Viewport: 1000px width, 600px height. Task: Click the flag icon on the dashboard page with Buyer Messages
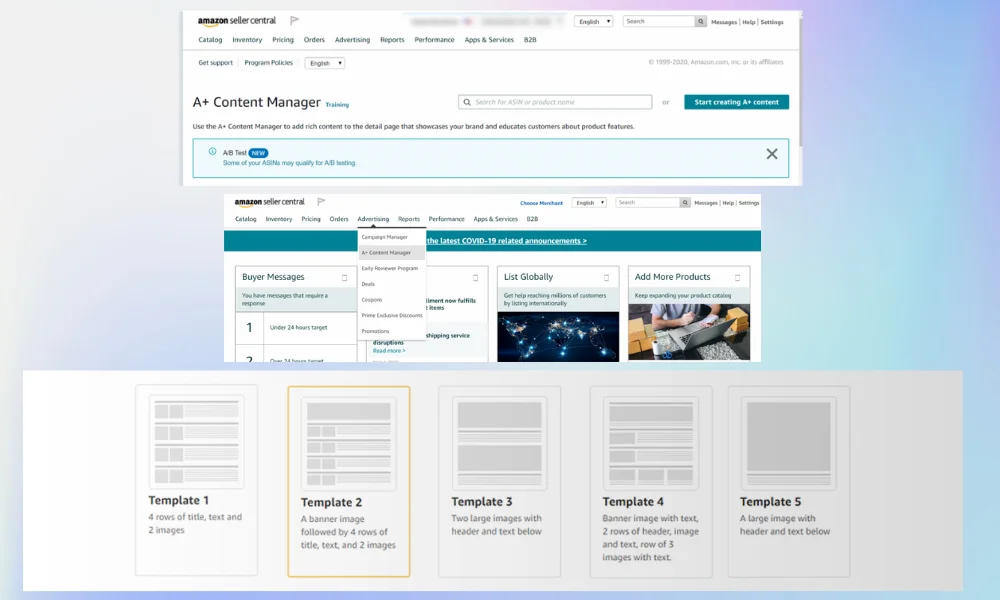tap(321, 201)
